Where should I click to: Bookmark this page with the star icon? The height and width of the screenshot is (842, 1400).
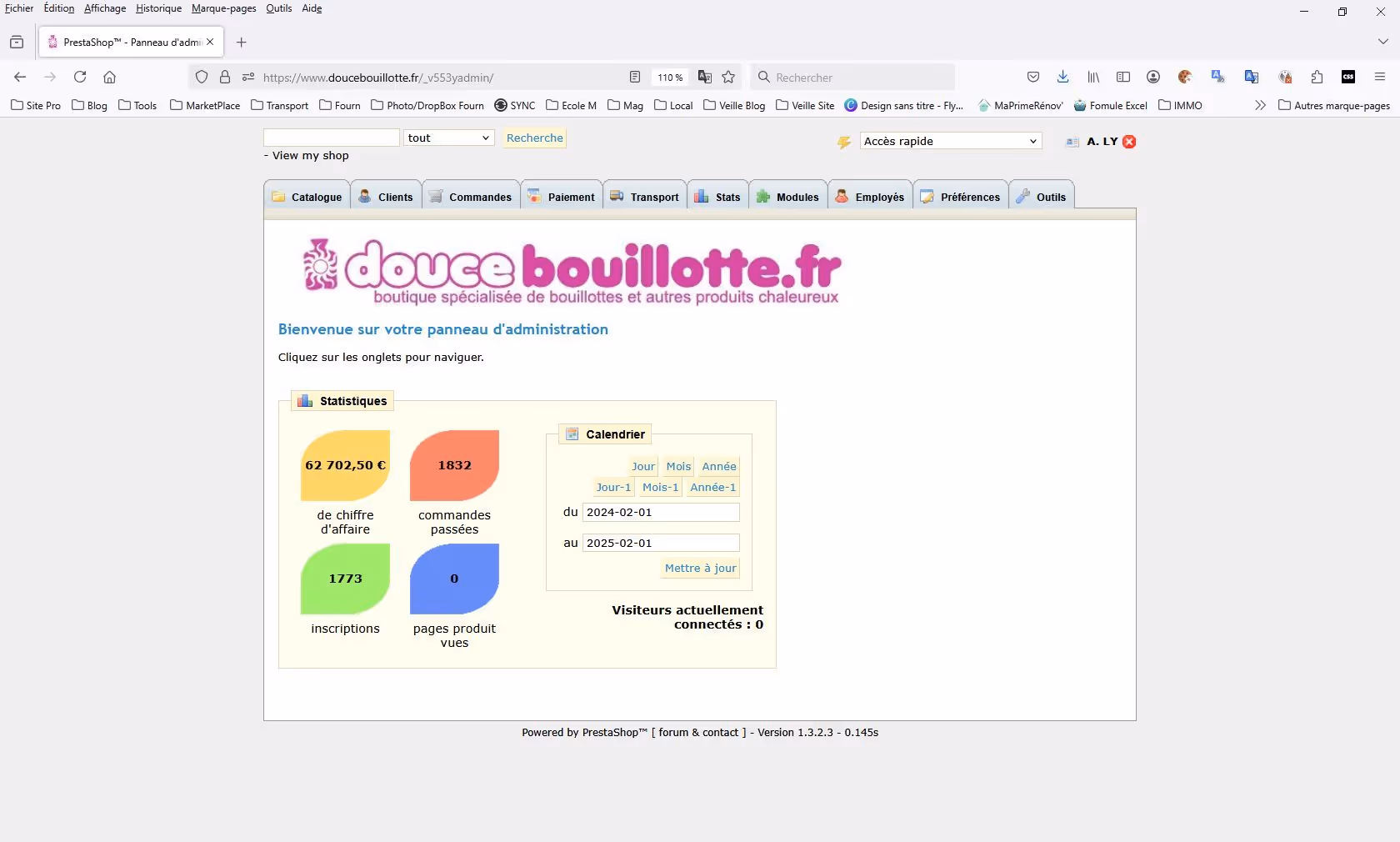728,77
